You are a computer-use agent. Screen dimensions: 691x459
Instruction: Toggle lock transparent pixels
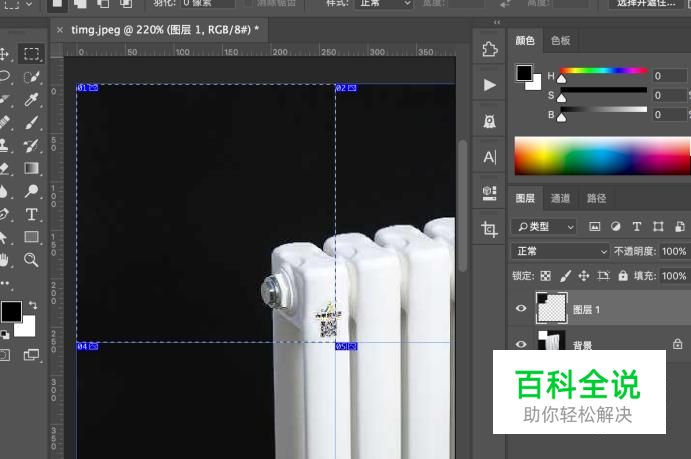pyautogui.click(x=546, y=276)
